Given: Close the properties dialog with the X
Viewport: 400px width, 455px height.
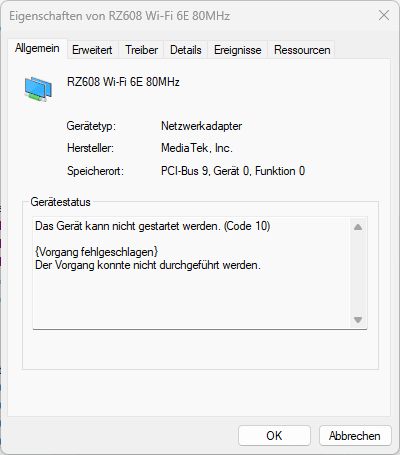Looking at the screenshot, I should [384, 15].
